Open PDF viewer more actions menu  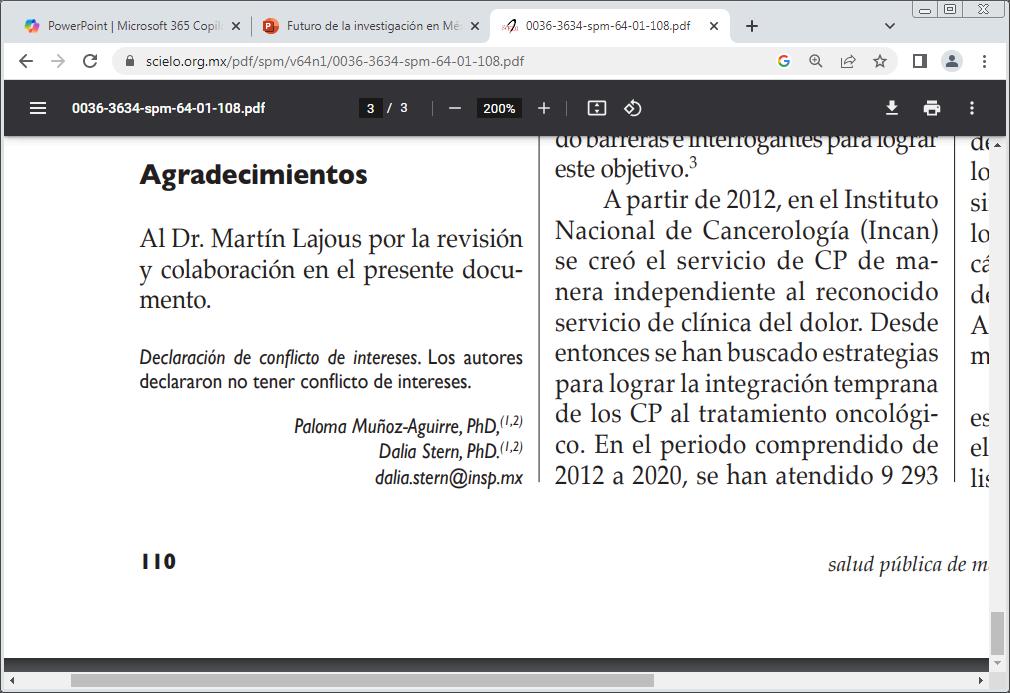pos(972,108)
